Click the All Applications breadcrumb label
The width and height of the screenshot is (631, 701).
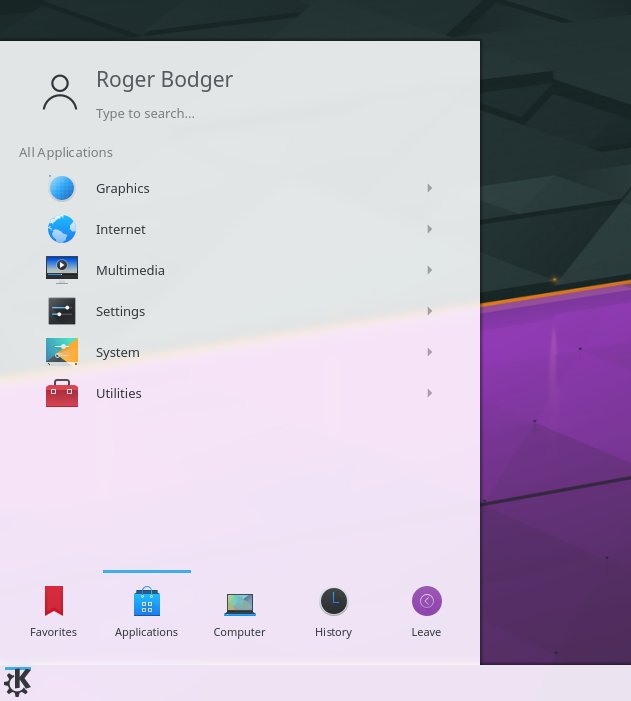point(66,153)
